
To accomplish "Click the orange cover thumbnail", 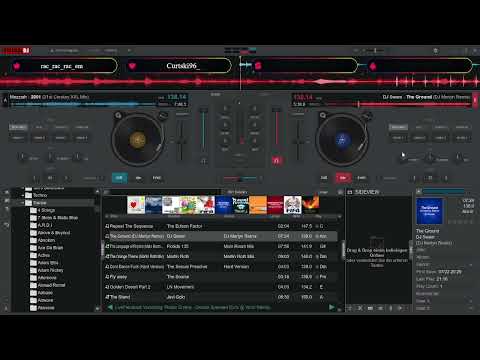I will 258,205.
